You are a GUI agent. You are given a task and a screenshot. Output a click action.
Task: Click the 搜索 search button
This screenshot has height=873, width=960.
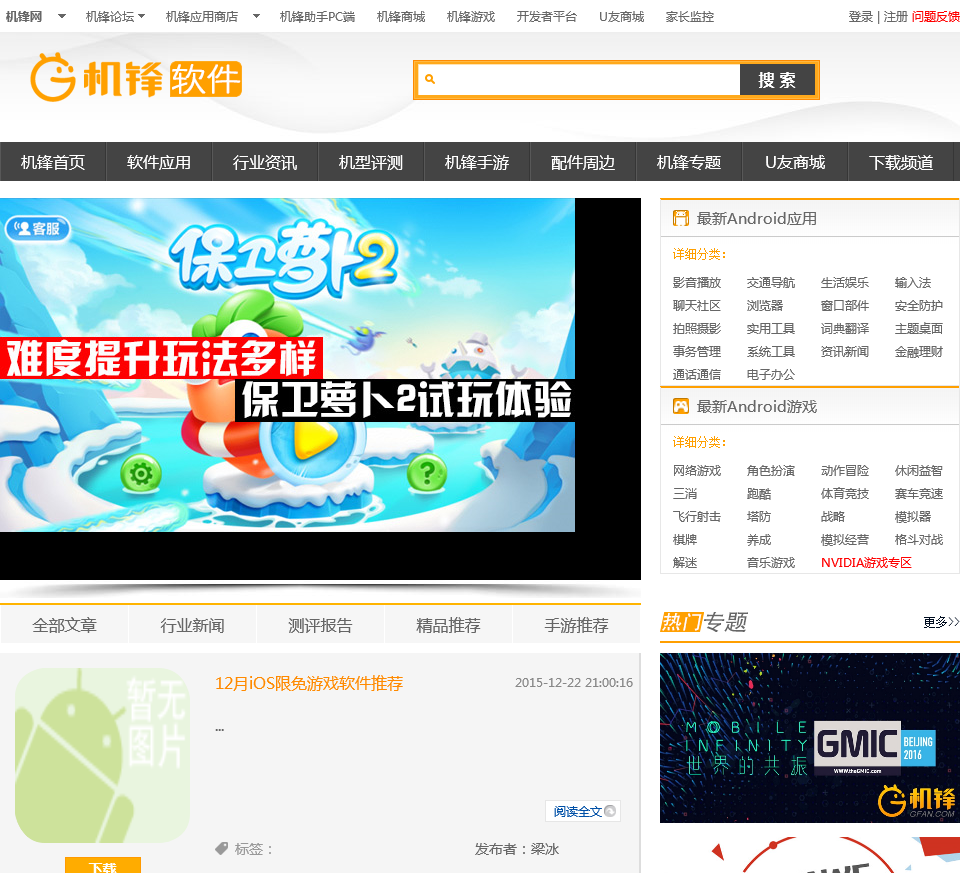pyautogui.click(x=777, y=80)
